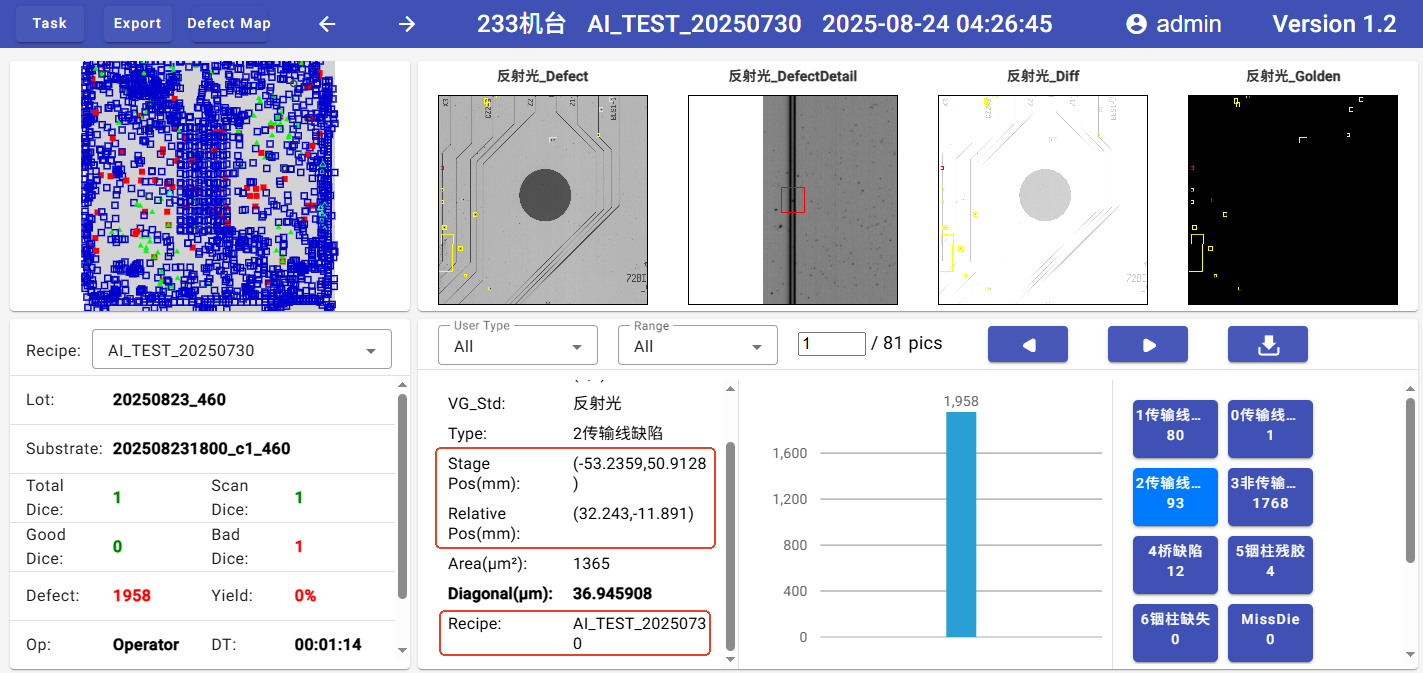Select the 4桥缺陷 defect category

[1175, 561]
